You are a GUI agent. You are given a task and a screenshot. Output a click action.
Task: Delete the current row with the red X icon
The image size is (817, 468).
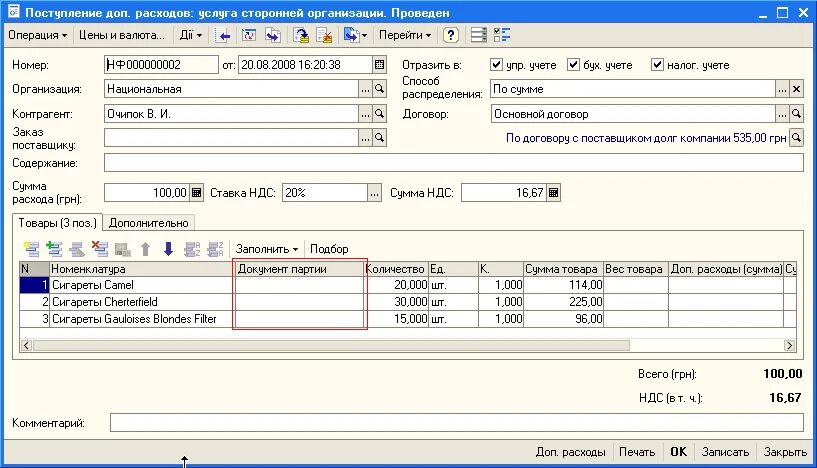tap(100, 249)
